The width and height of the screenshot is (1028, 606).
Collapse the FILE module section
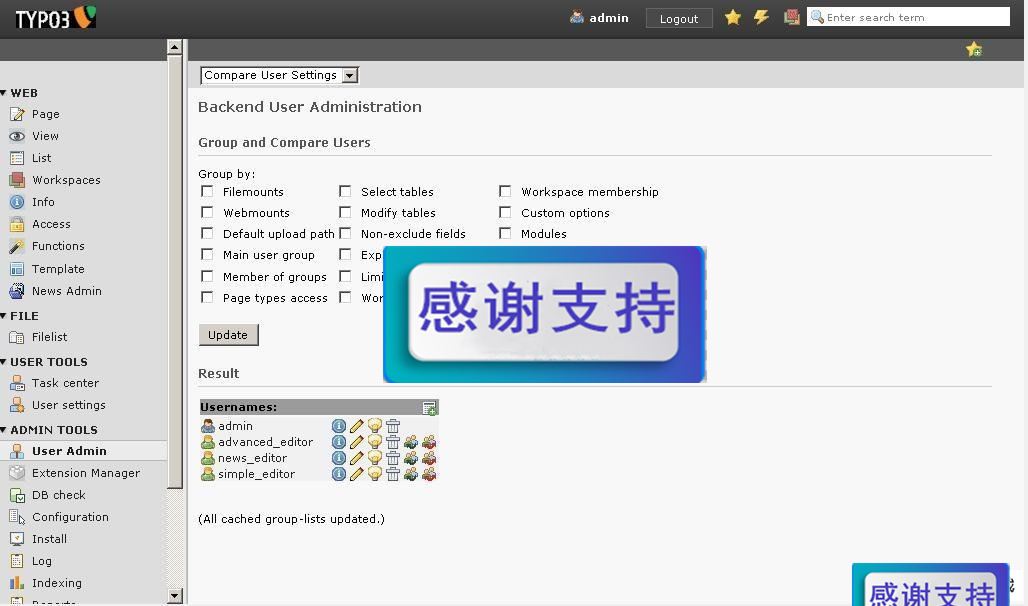4,316
